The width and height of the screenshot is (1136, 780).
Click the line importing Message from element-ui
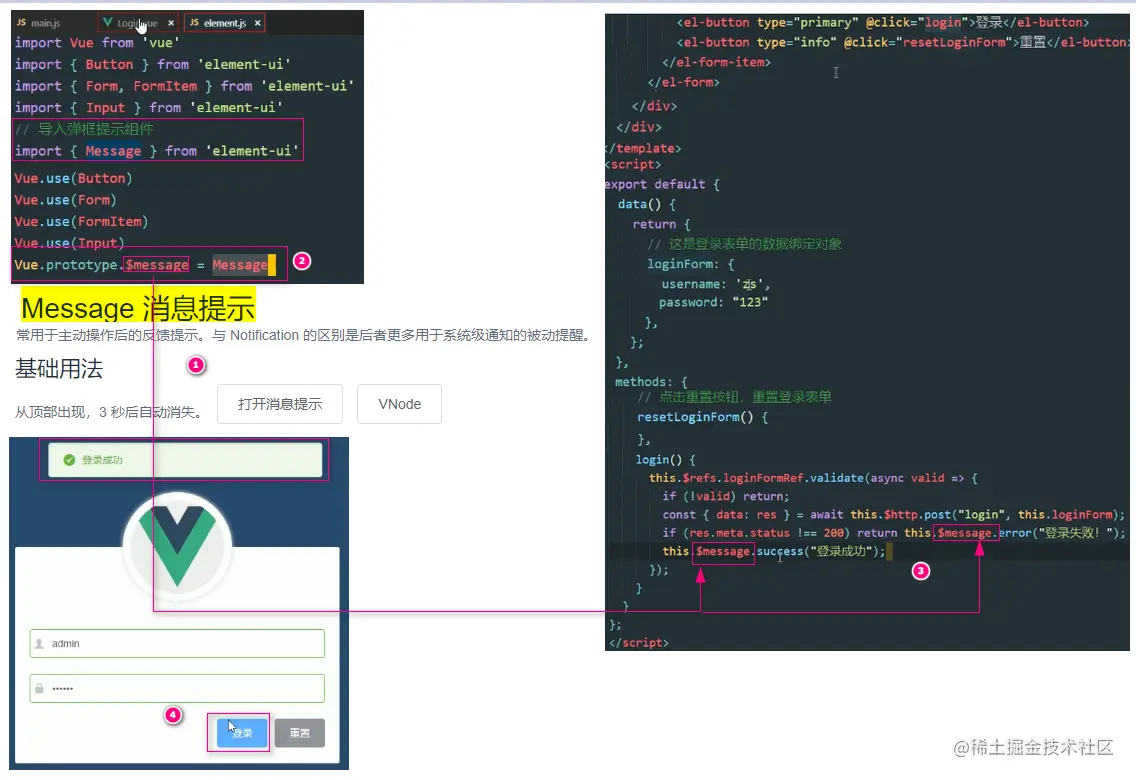coord(156,151)
